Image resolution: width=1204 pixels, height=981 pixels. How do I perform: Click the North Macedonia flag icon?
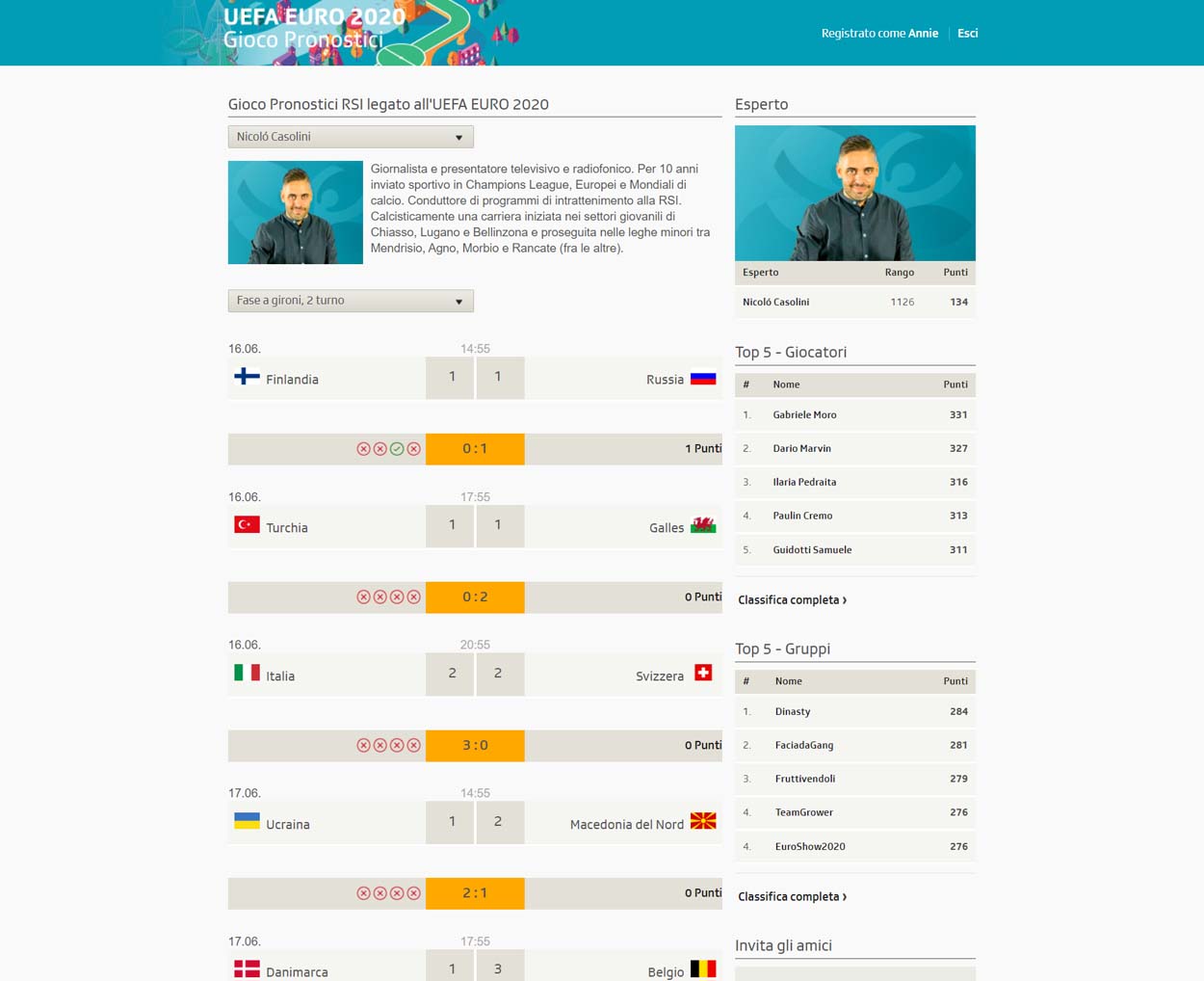point(703,821)
